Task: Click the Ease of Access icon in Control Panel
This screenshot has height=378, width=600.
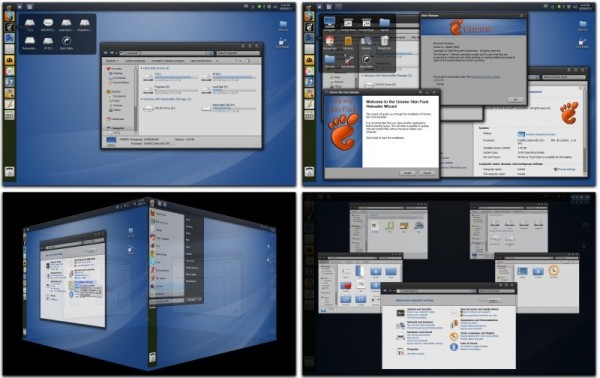Action: pos(454,347)
